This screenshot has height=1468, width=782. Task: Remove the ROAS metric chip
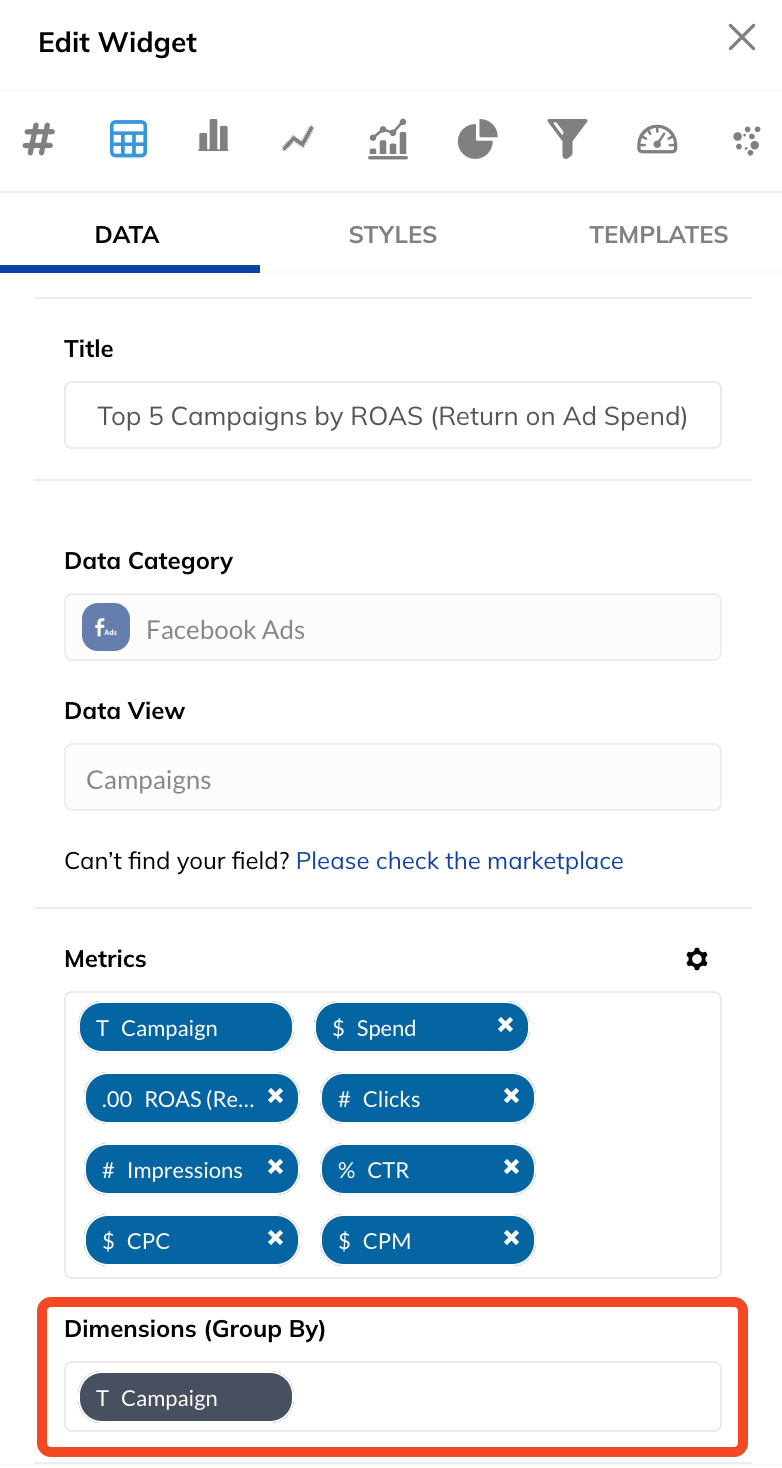click(x=276, y=1096)
